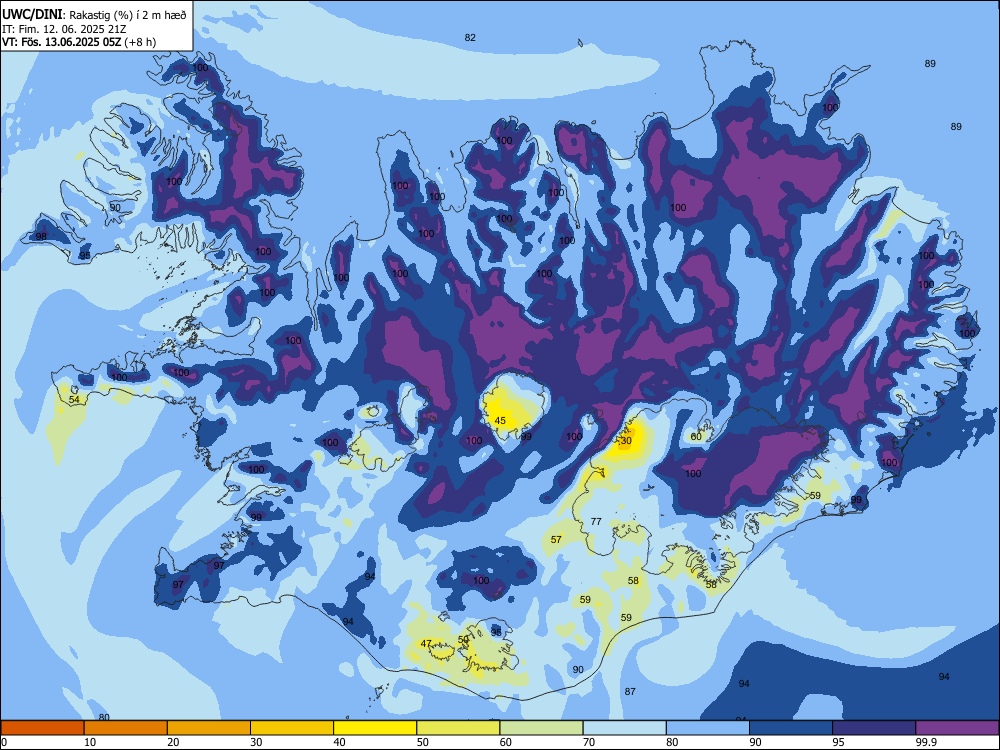Click the '70' legend tick label
The width and height of the screenshot is (1000, 750).
[x=589, y=742]
